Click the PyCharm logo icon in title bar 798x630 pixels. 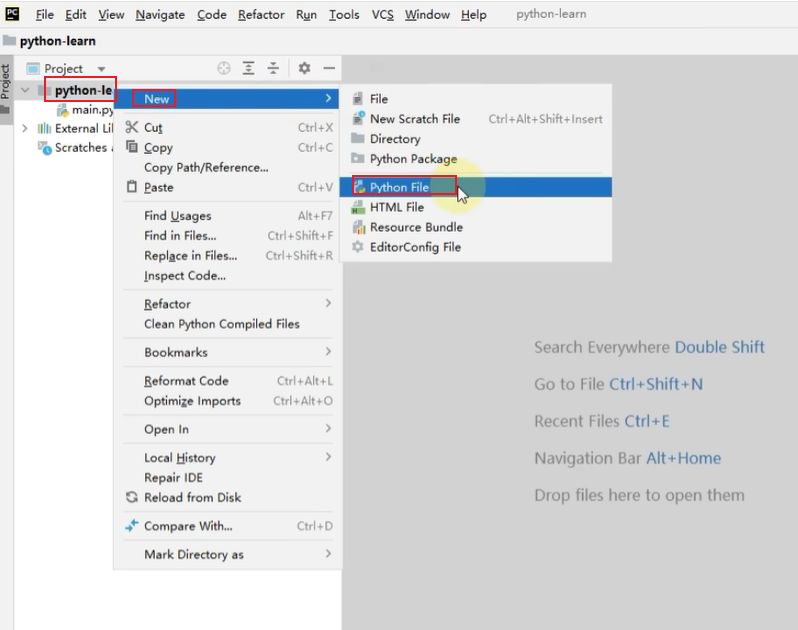[x=13, y=14]
